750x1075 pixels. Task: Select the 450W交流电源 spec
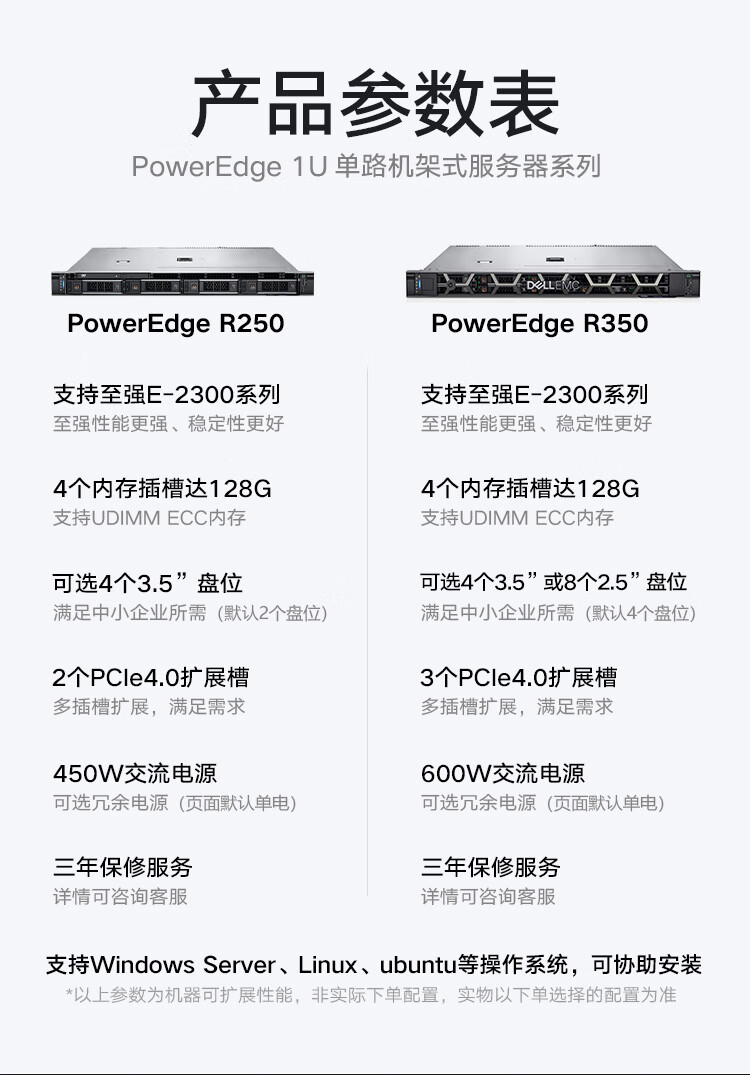[135, 773]
